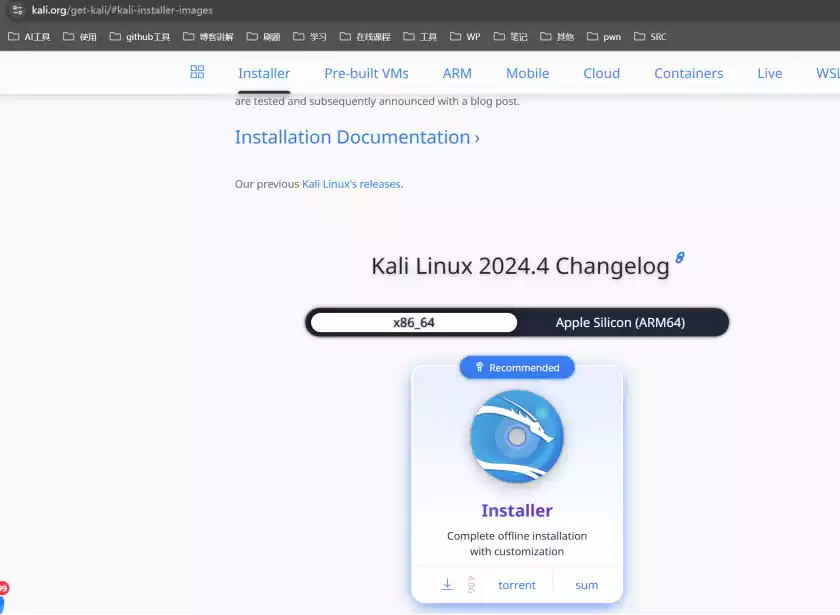Open the sum checksum link
The height and width of the screenshot is (615, 840).
coord(587,585)
